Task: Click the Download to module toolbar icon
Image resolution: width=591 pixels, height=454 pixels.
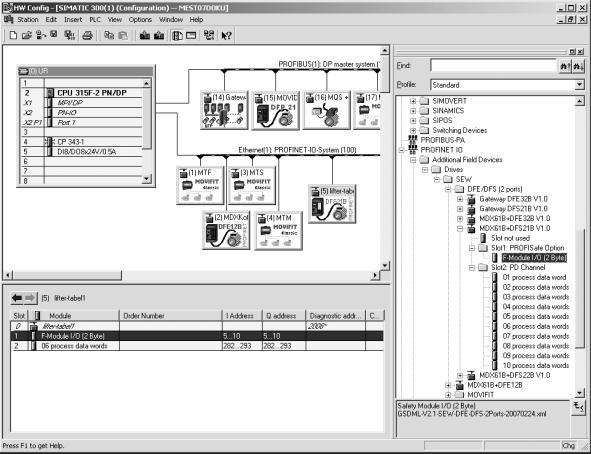Action: [145, 35]
